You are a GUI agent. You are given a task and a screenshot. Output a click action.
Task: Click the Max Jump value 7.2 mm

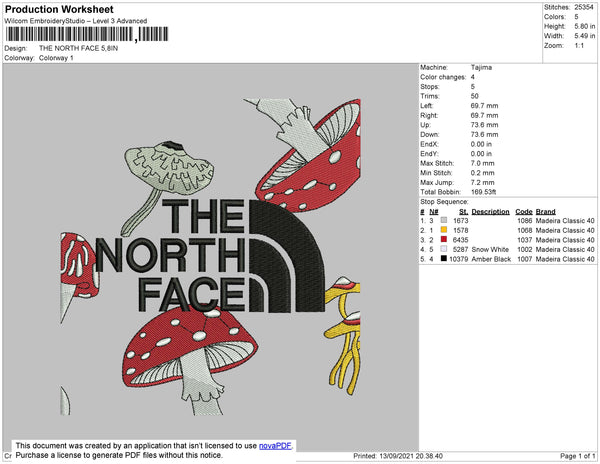(x=483, y=182)
